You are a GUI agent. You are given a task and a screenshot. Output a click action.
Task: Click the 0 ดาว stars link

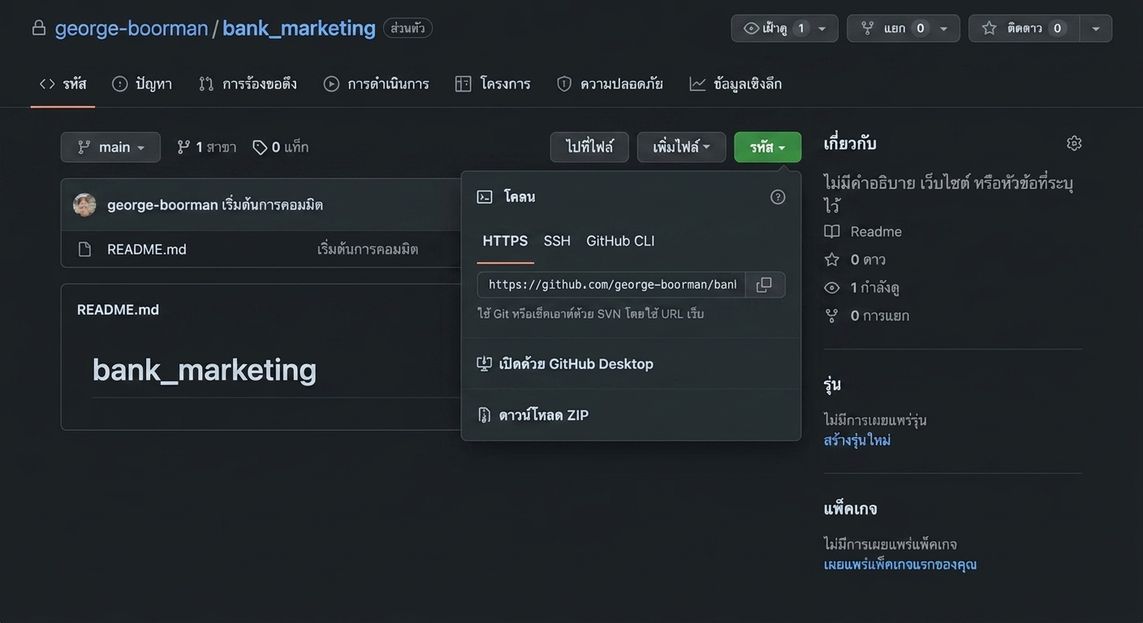[867, 259]
